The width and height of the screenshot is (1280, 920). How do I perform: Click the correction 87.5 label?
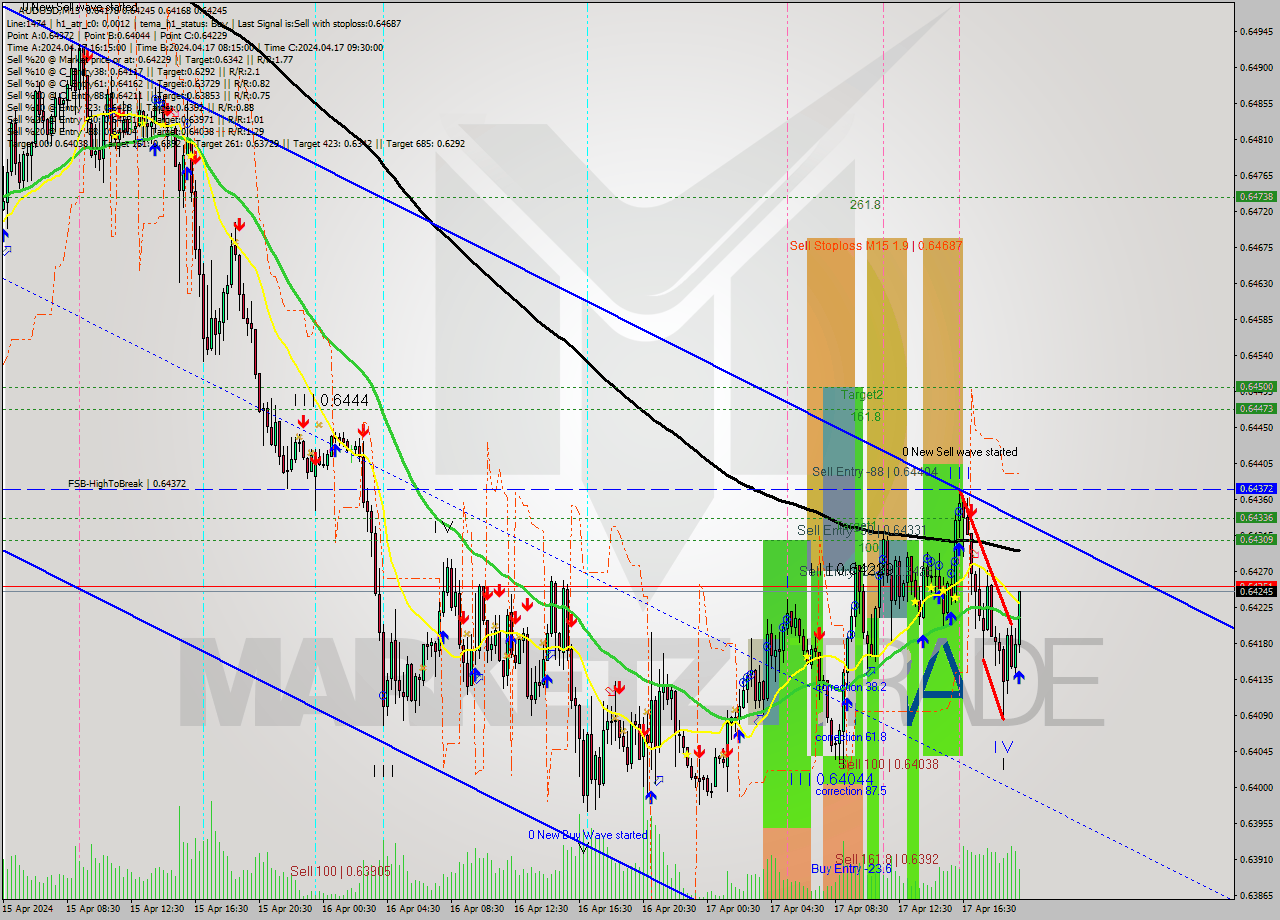tap(850, 791)
